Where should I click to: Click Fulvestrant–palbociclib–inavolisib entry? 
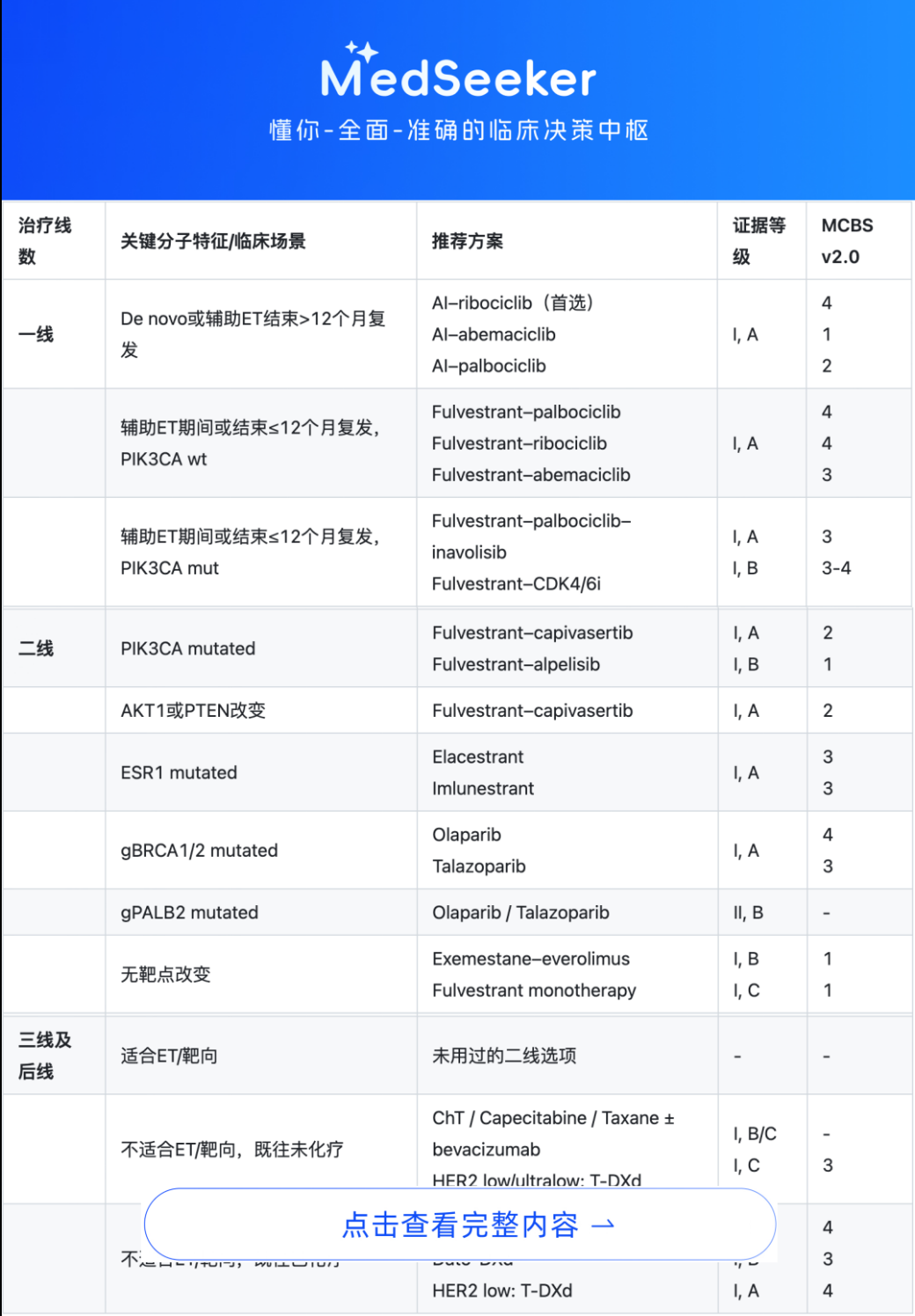click(531, 537)
